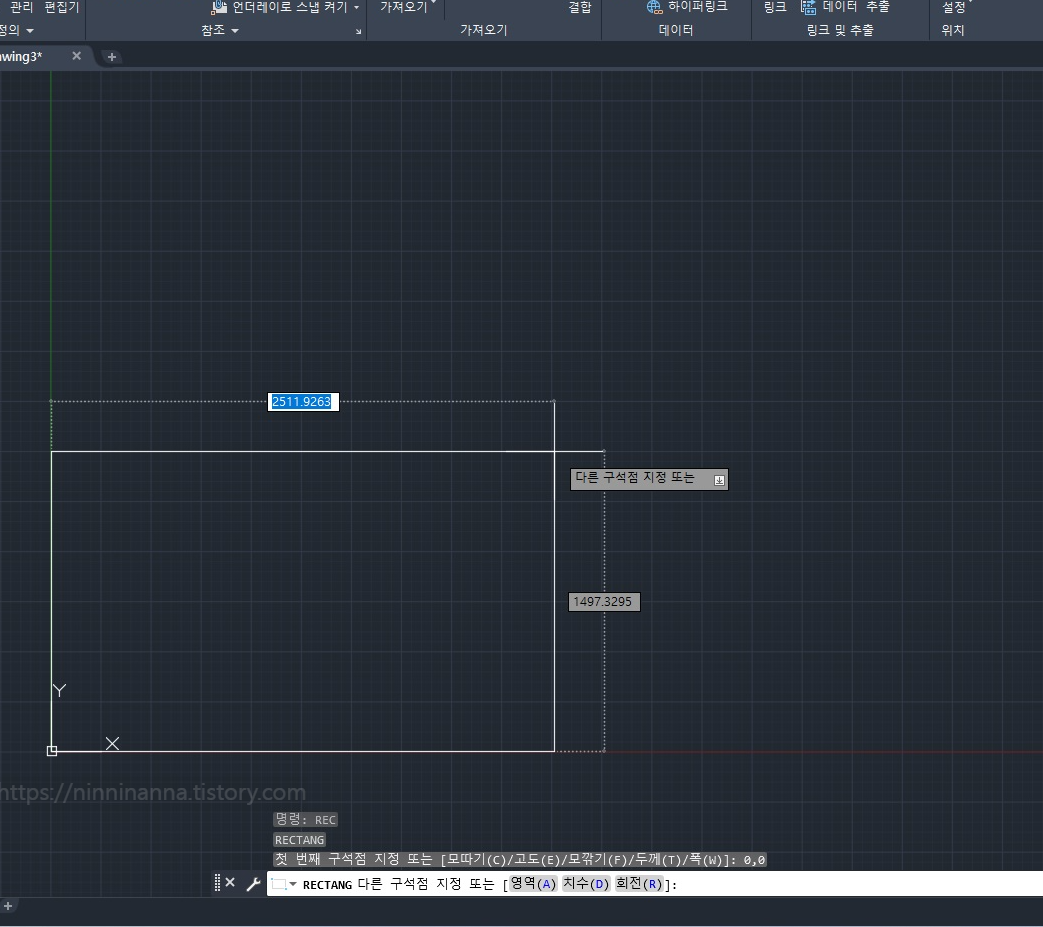Open command line customize wrench
1043x927 pixels.
click(253, 884)
